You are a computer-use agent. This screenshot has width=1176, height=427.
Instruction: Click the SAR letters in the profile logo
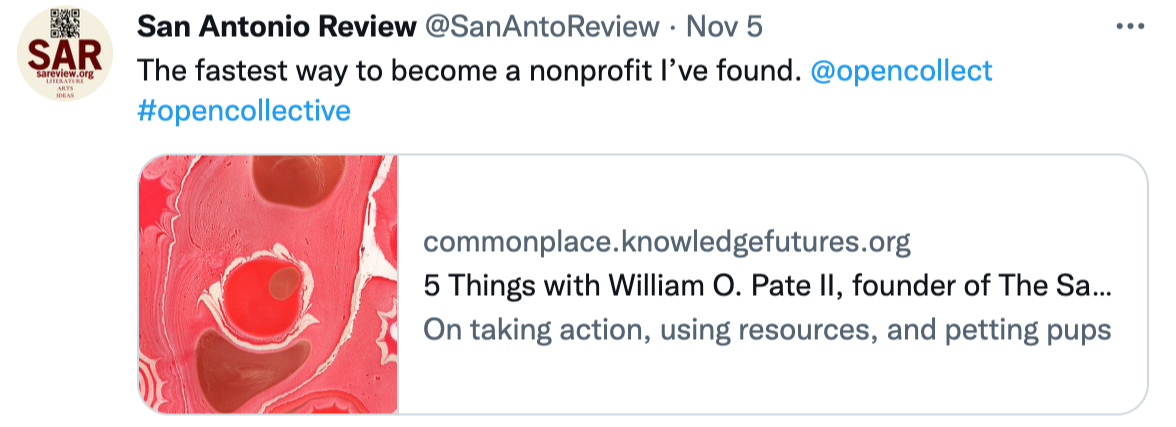click(65, 54)
